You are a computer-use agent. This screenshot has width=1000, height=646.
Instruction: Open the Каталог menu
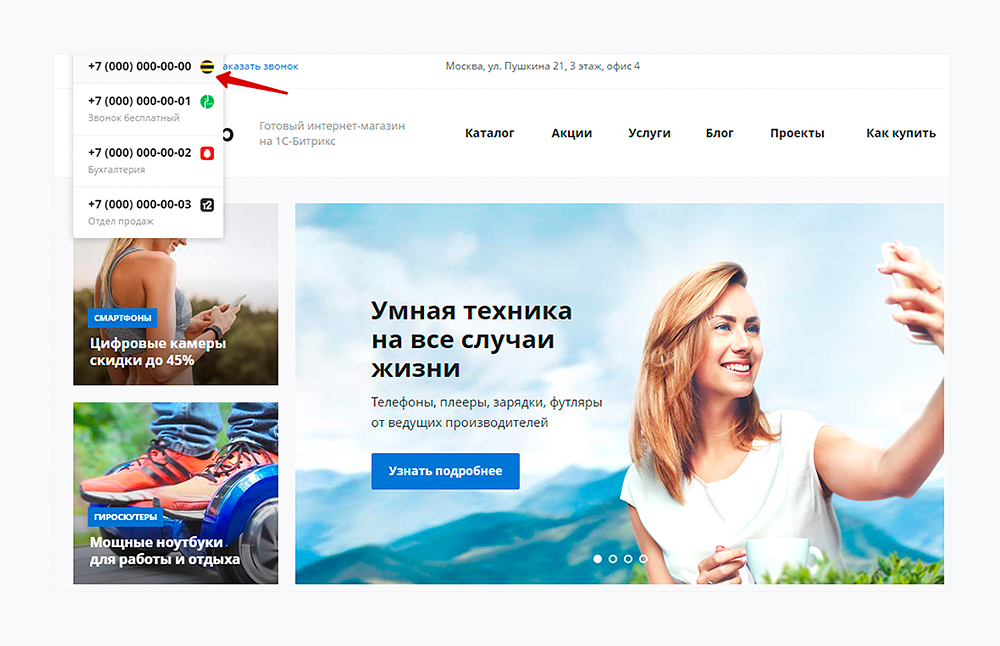click(x=490, y=132)
